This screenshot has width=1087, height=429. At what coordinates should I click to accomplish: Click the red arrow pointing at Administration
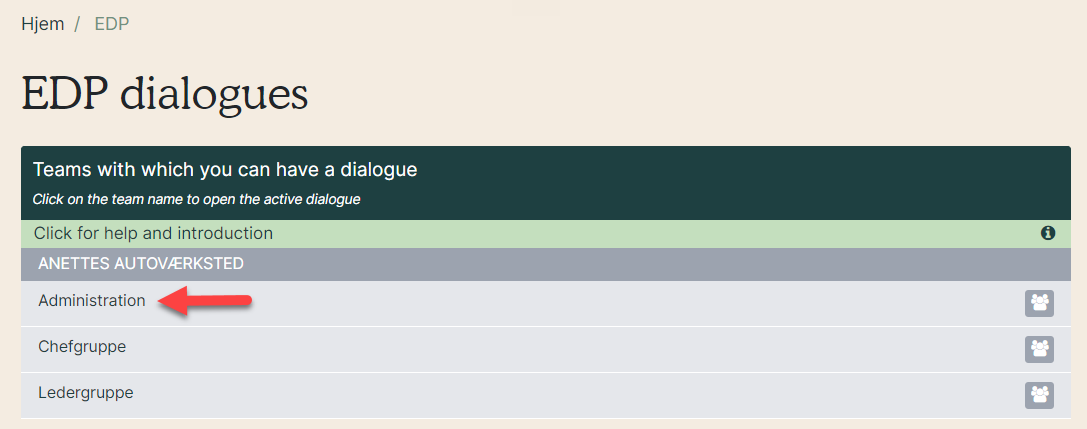point(205,302)
